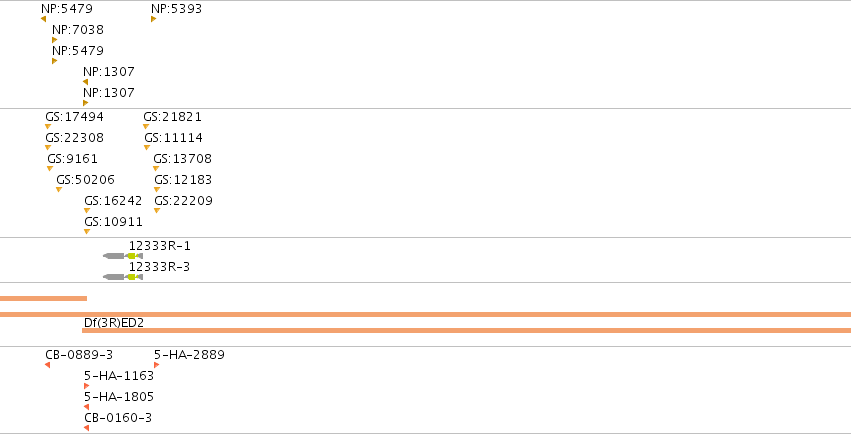Click the GS:17494 triangle marker

click(48, 126)
